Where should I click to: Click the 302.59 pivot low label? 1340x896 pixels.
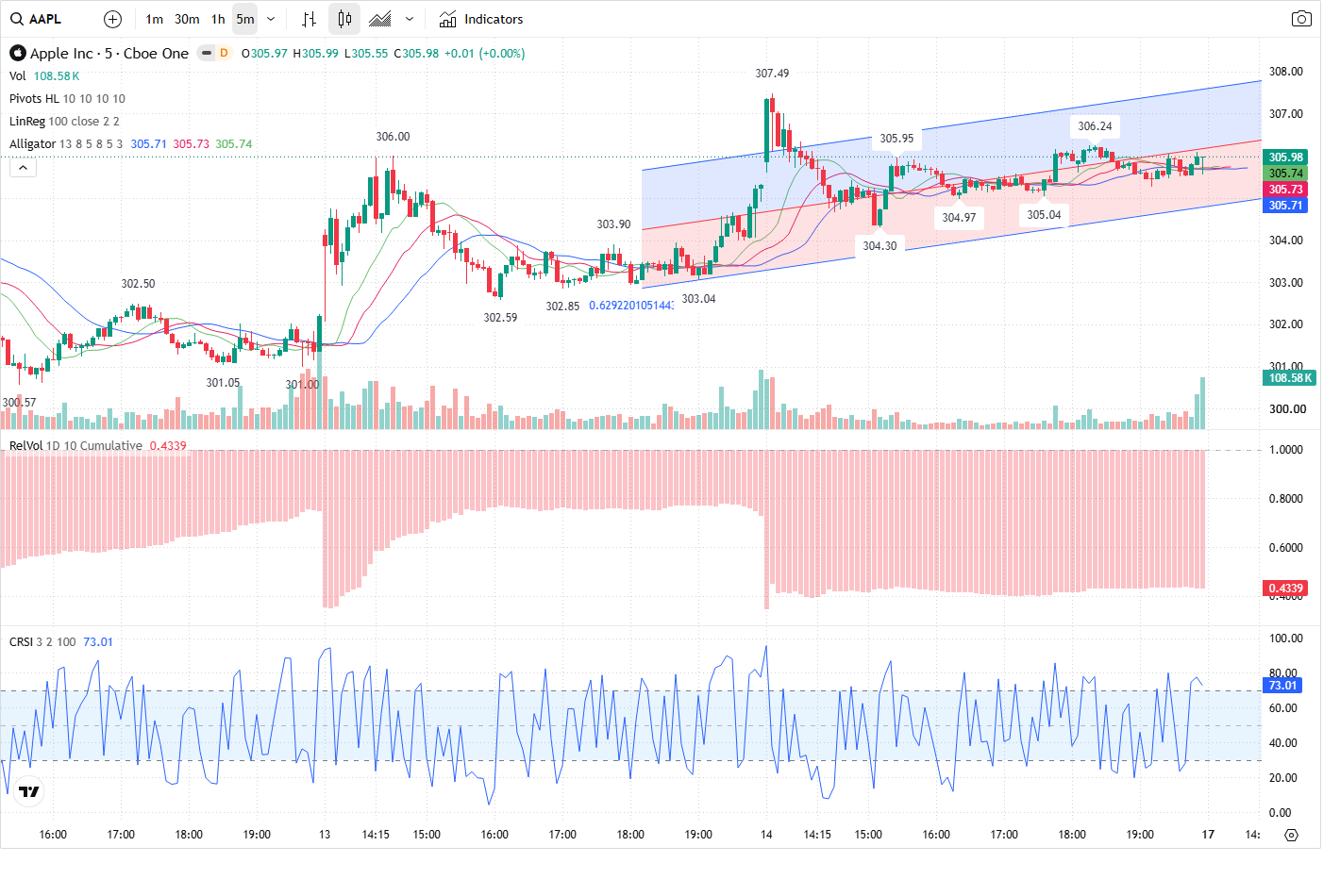click(500, 317)
